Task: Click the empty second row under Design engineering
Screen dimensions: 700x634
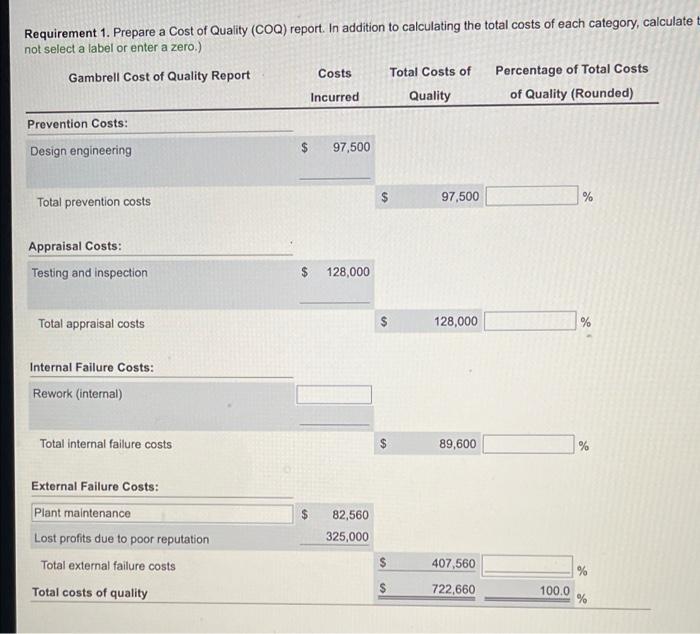Action: pyautogui.click(x=200, y=173)
